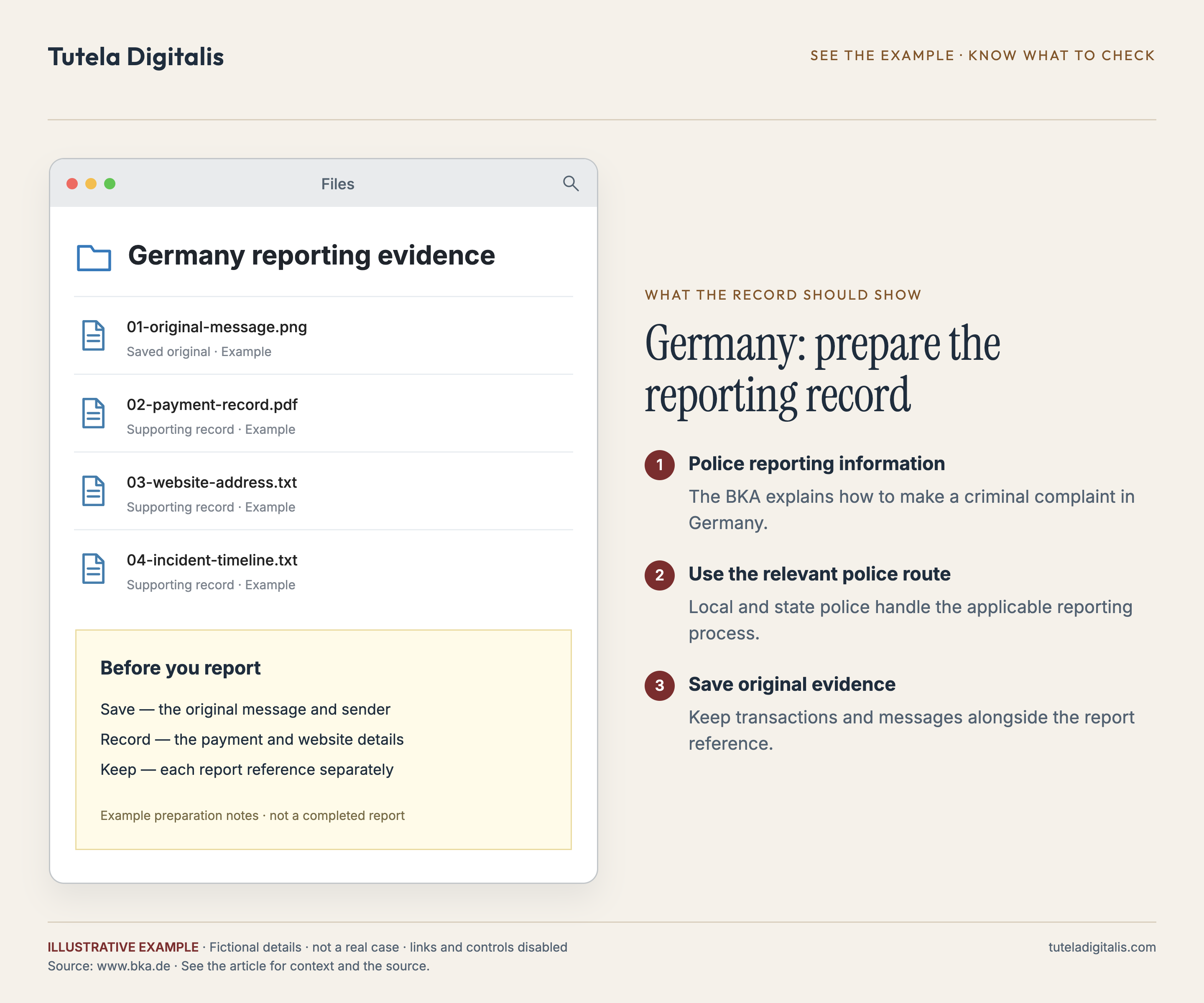Click 'Save — the original message and sender'
Image resolution: width=1204 pixels, height=1003 pixels.
pos(245,710)
